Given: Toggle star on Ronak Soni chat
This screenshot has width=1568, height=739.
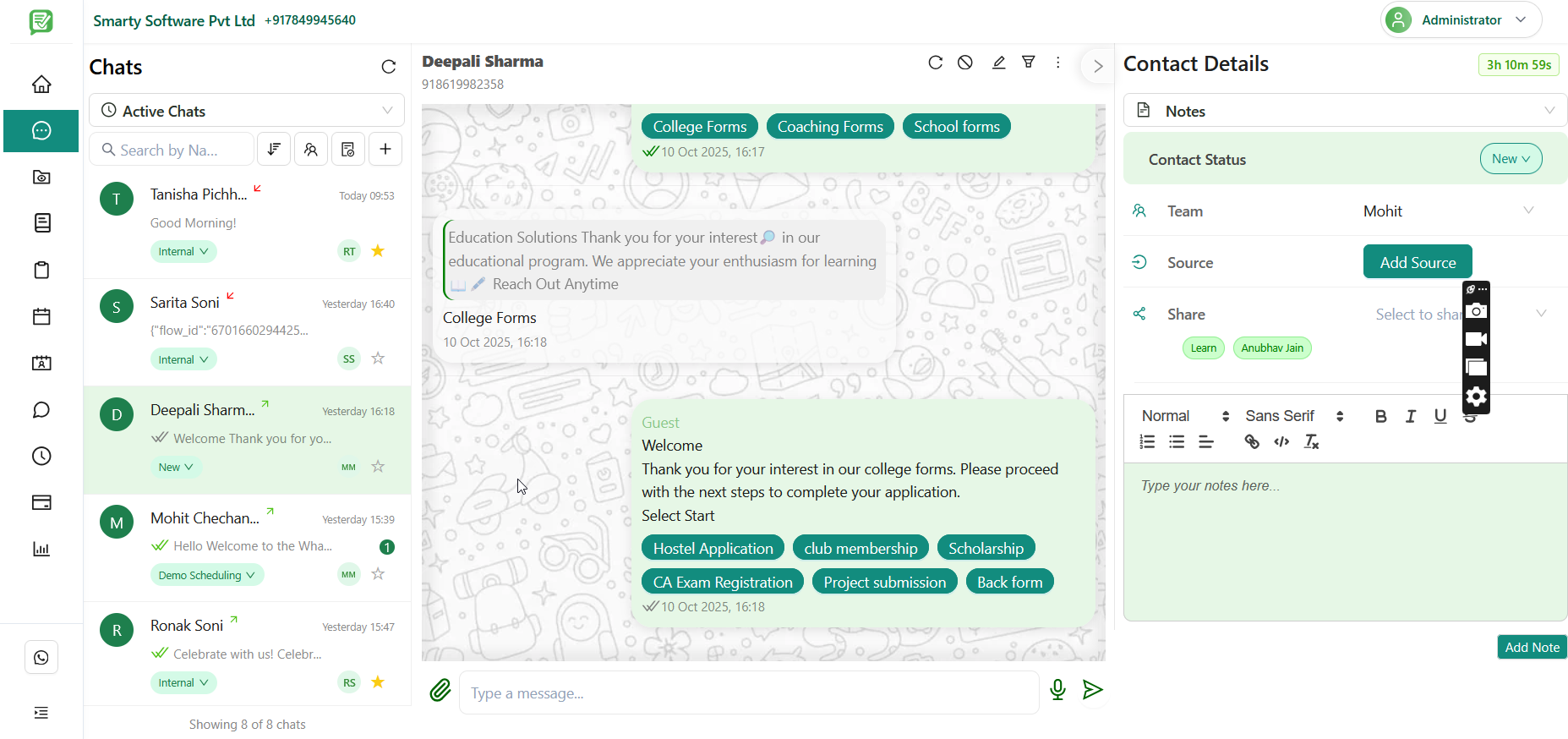Looking at the screenshot, I should point(378,682).
